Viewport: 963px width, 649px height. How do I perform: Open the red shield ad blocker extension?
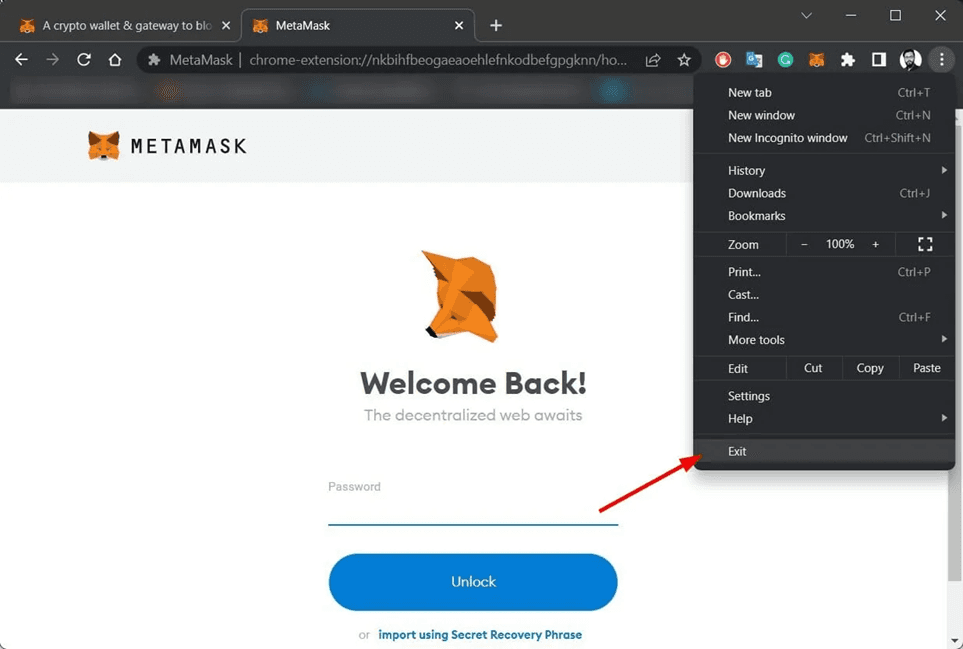click(723, 60)
